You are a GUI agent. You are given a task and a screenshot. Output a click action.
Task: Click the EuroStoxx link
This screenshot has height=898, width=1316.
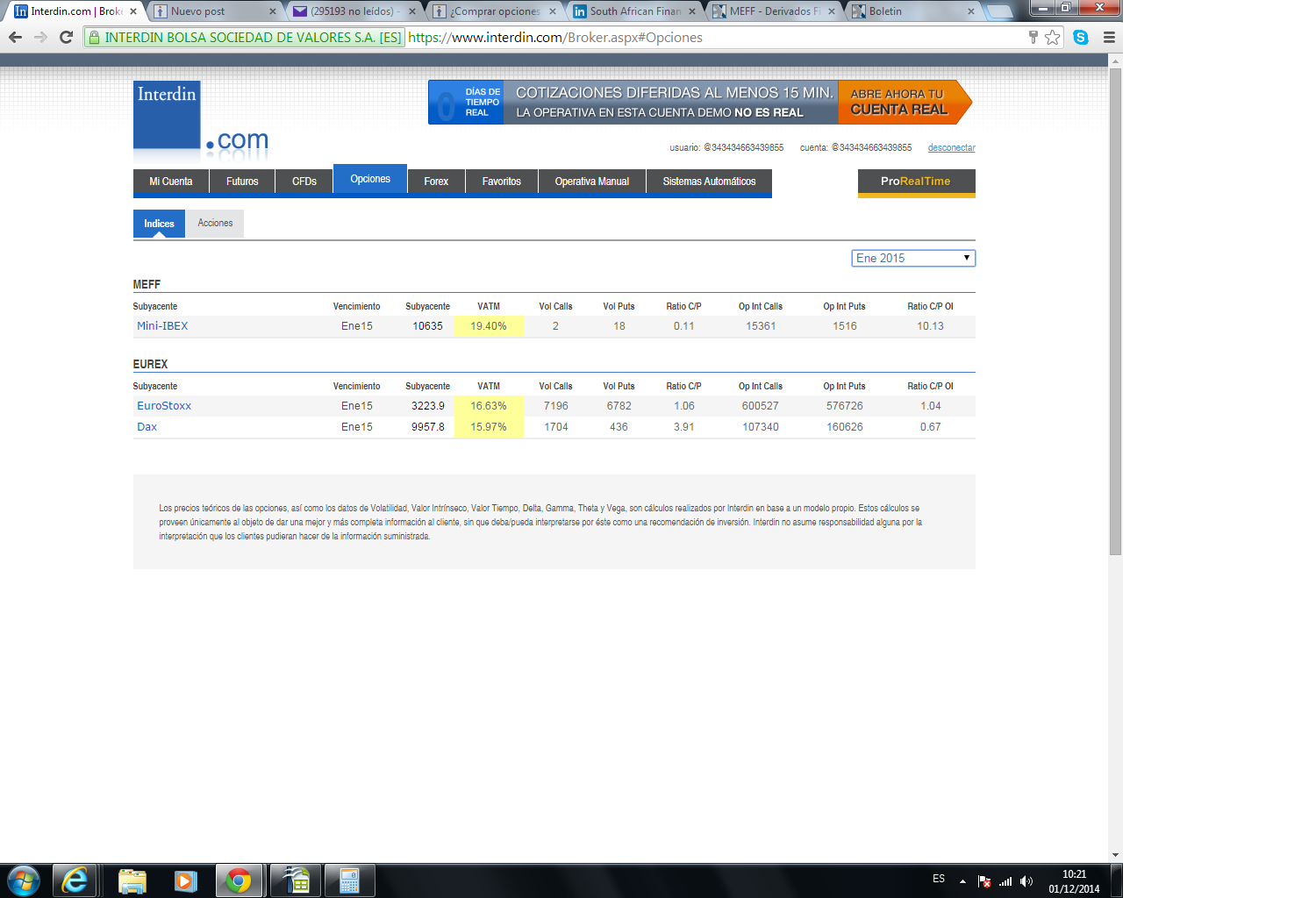tap(164, 406)
